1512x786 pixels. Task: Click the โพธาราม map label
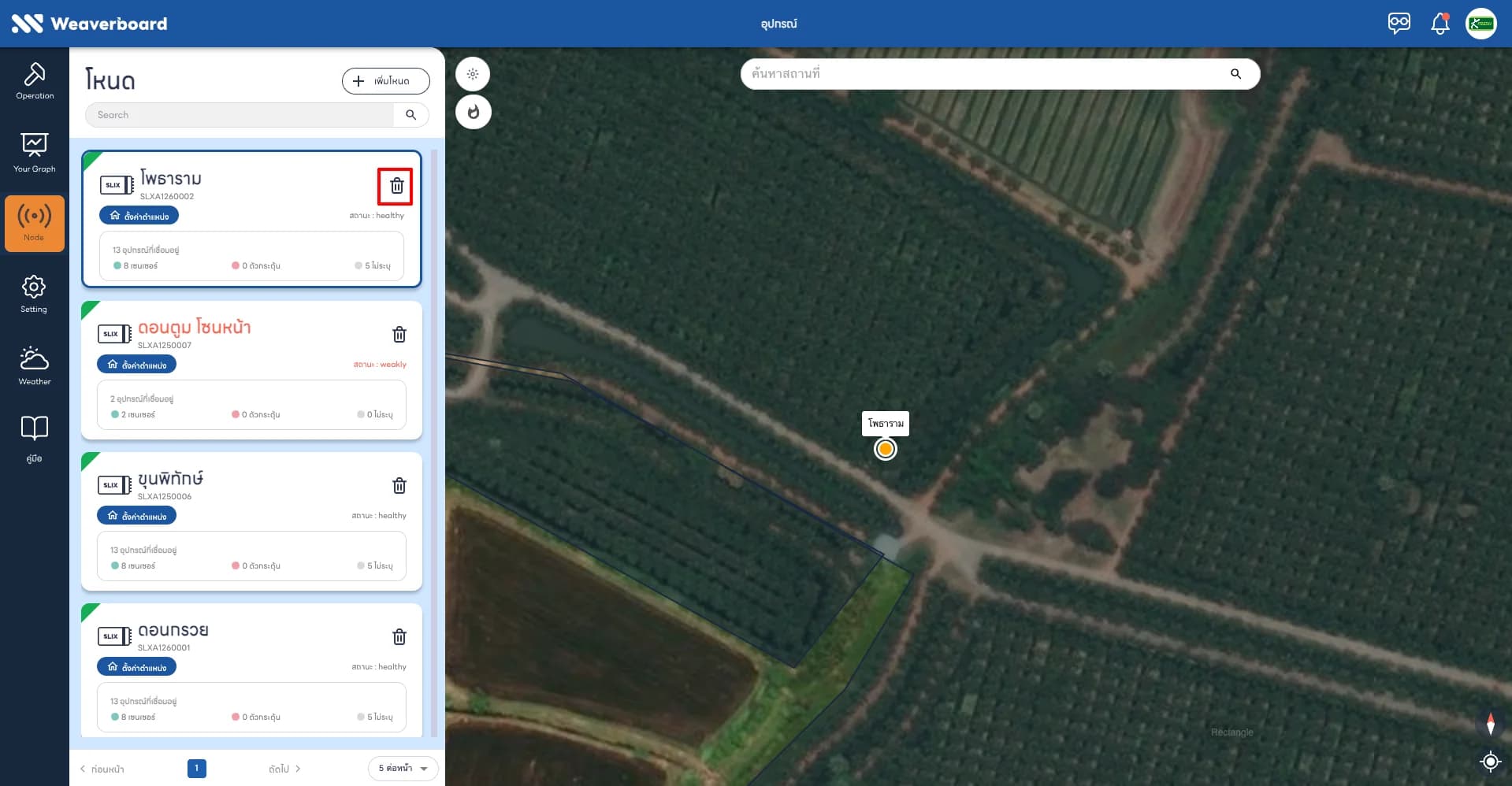[x=886, y=424]
